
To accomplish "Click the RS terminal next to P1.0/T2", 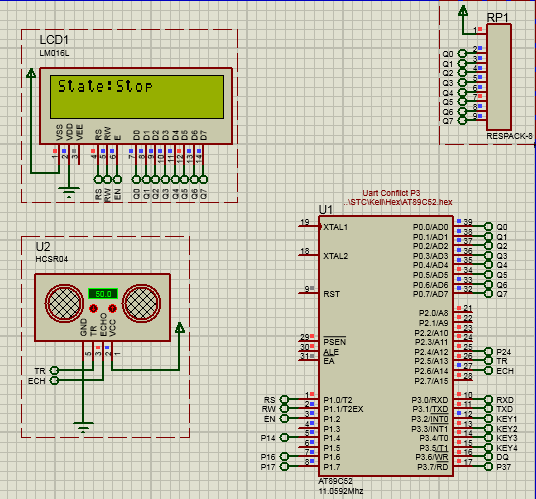I will click(284, 399).
